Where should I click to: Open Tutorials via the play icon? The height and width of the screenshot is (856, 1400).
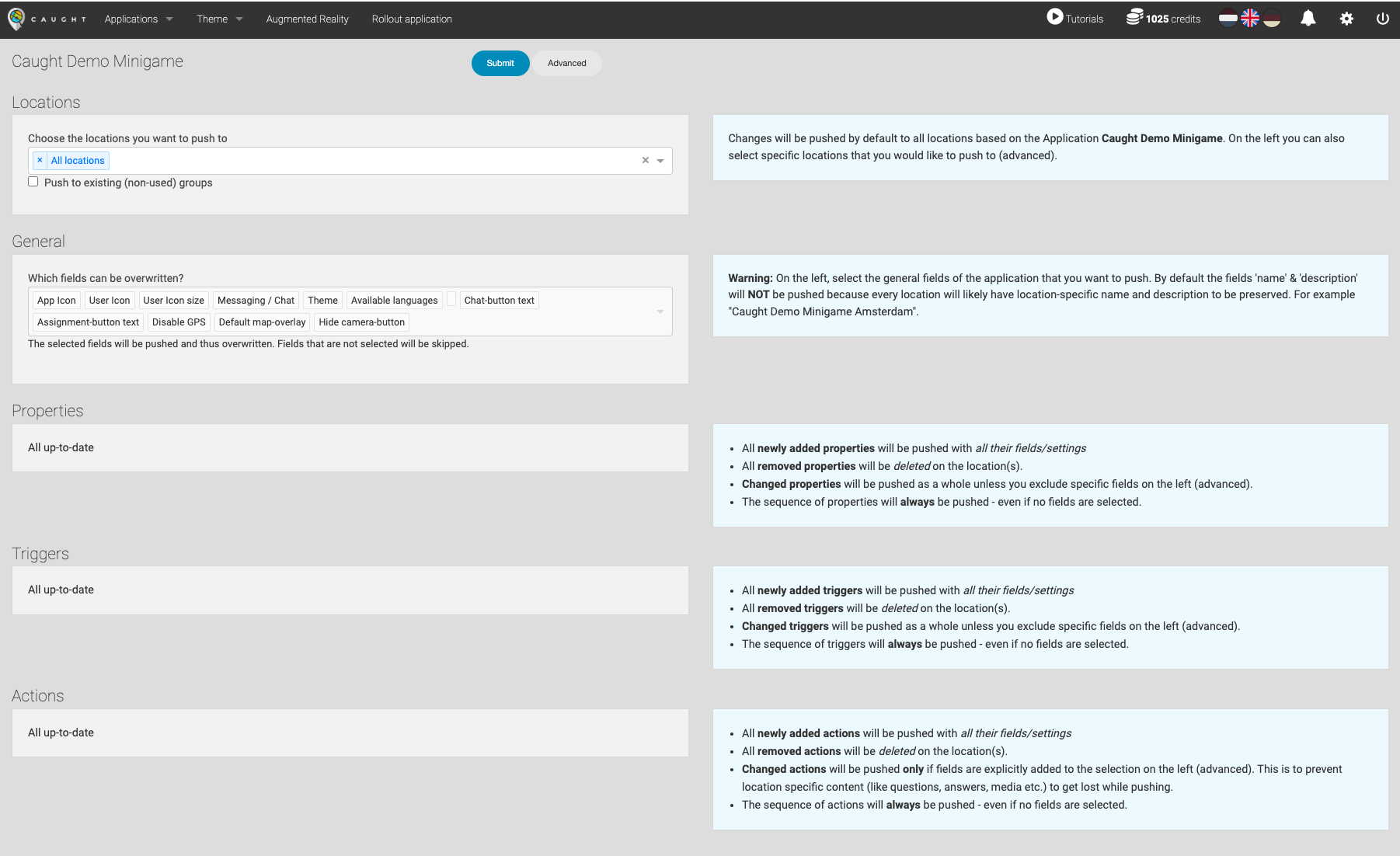(x=1054, y=17)
